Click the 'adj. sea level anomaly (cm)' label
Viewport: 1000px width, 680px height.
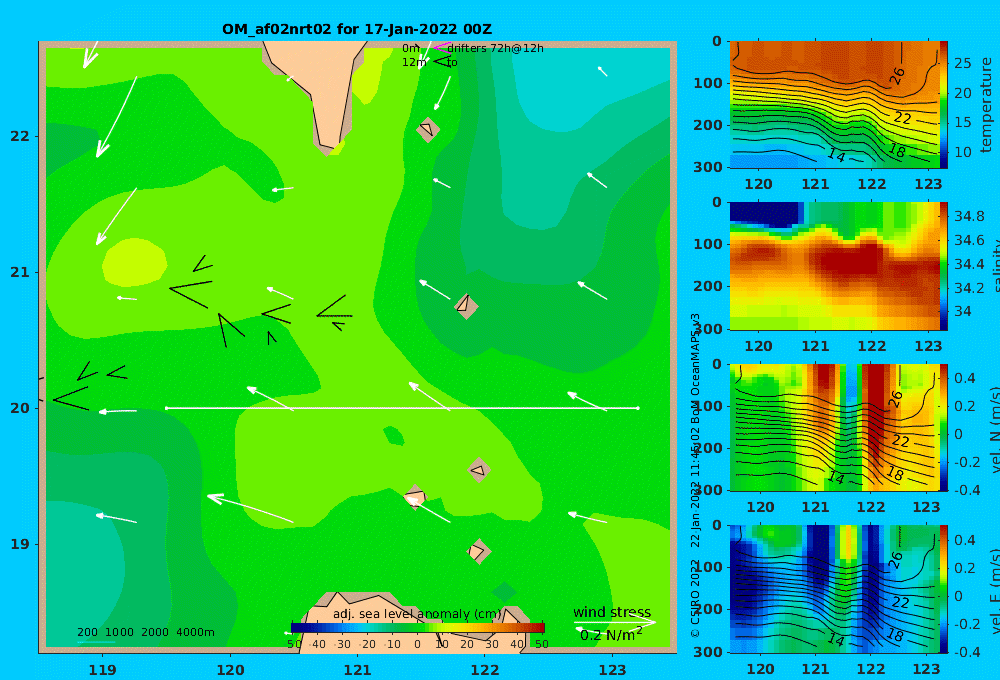pyautogui.click(x=417, y=614)
